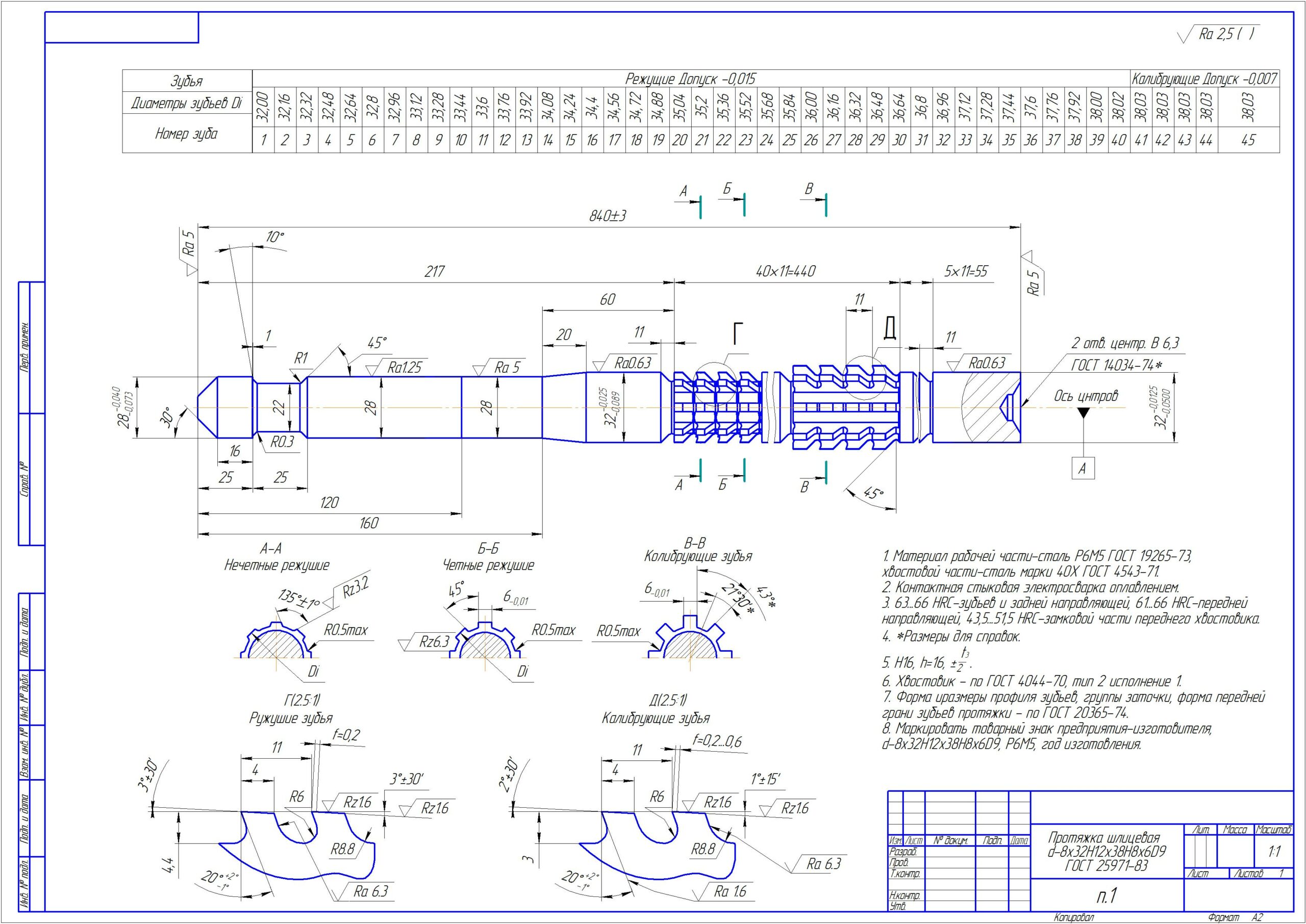The width and height of the screenshot is (1306, 924).
Task: Select the 27°30'* angle dimension
Action: click(738, 599)
